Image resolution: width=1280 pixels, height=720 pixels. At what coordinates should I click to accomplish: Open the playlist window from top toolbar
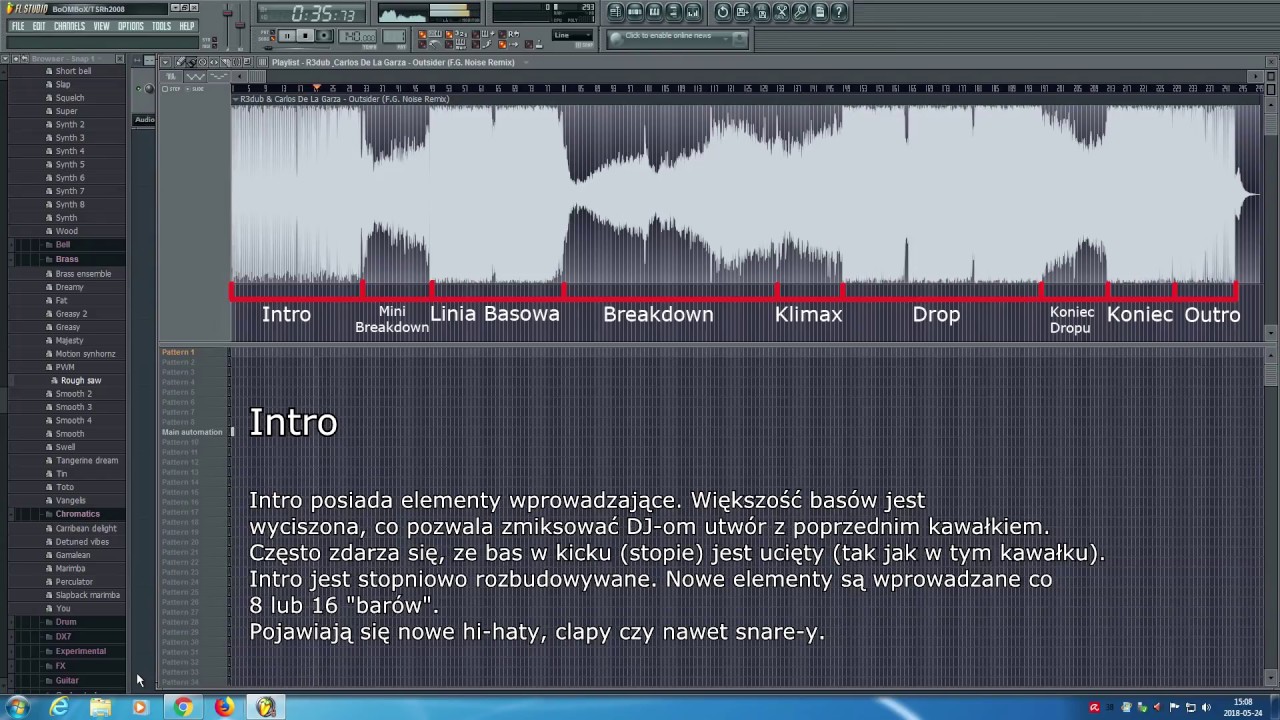point(616,12)
